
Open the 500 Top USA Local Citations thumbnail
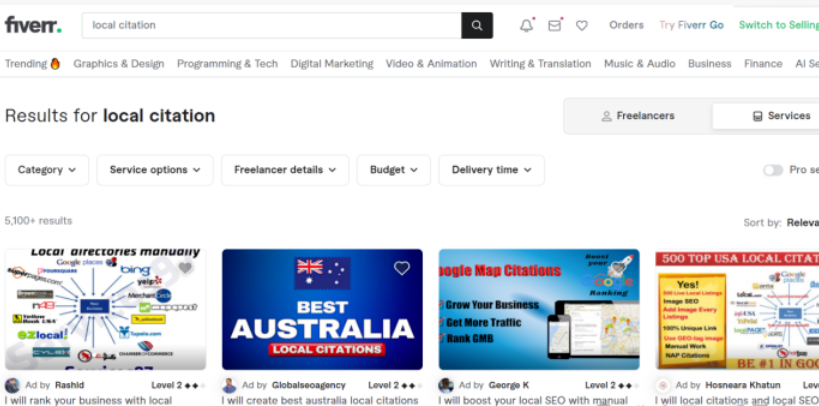737,309
